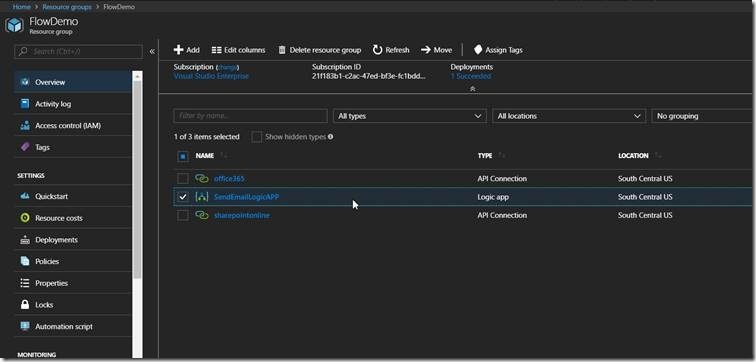This screenshot has width=756, height=362.
Task: Click the Policies document icon
Action: click(x=26, y=262)
